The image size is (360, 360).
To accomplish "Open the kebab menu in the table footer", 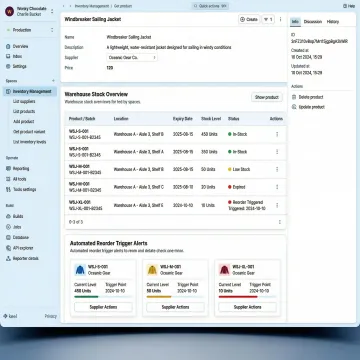I will click(280, 222).
